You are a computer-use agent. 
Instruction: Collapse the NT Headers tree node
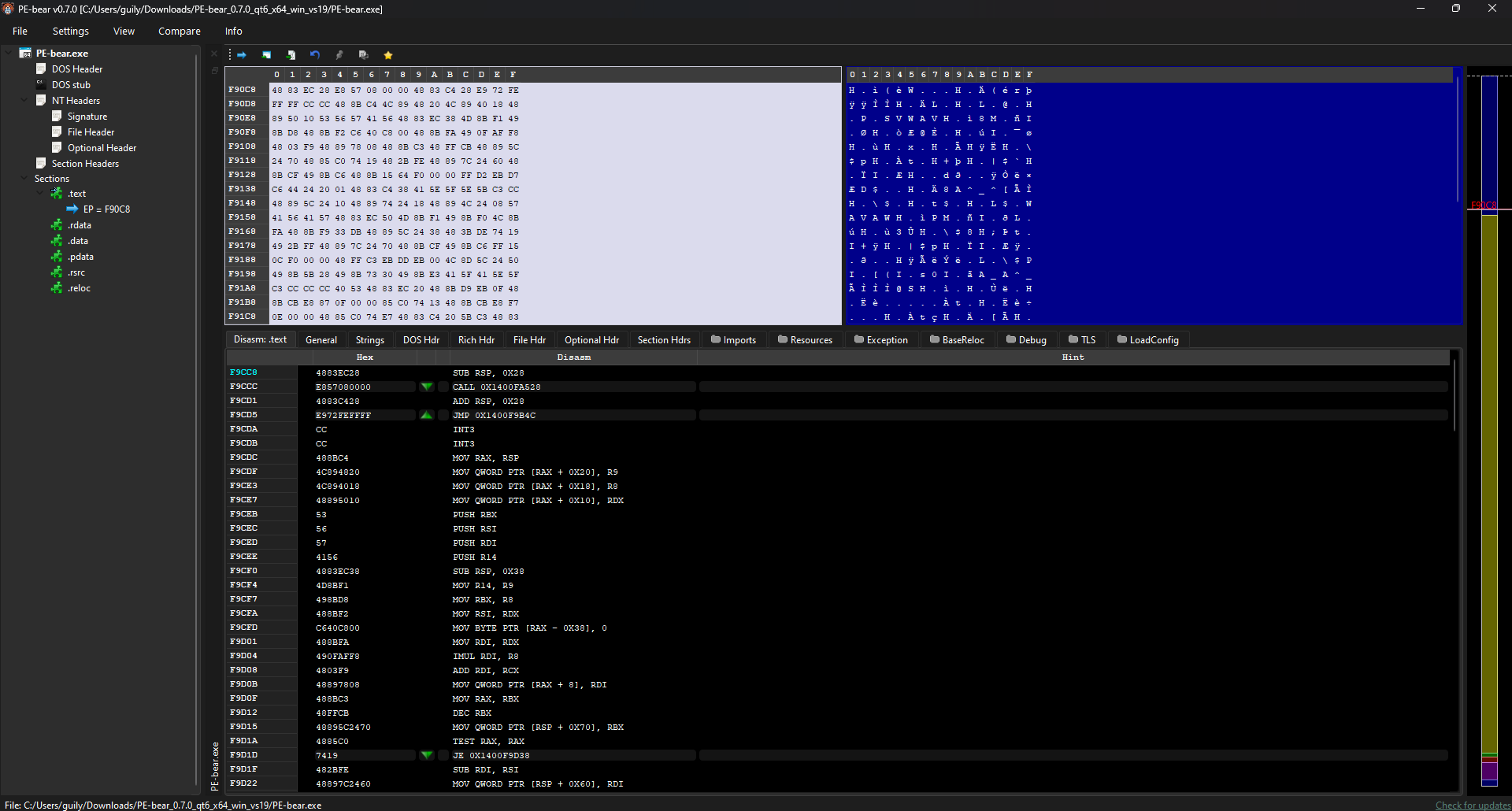pyautogui.click(x=24, y=101)
